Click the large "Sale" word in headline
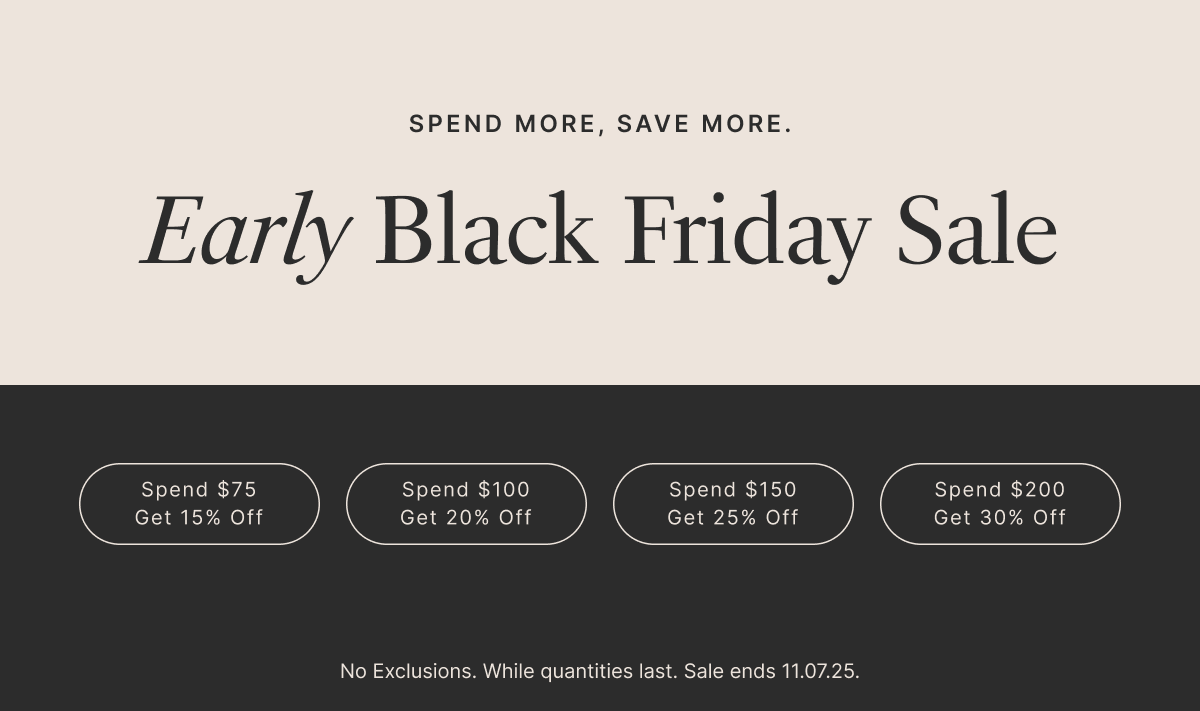Screen dimensions: 1200x711 point(976,232)
